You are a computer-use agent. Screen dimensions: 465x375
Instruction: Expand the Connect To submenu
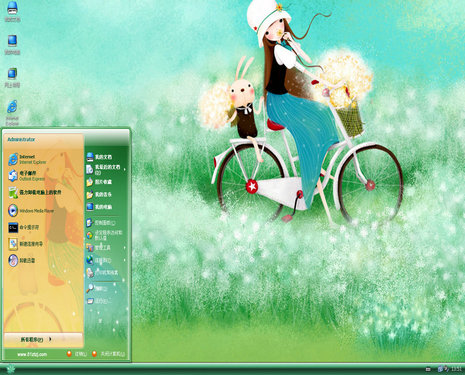(x=125, y=260)
